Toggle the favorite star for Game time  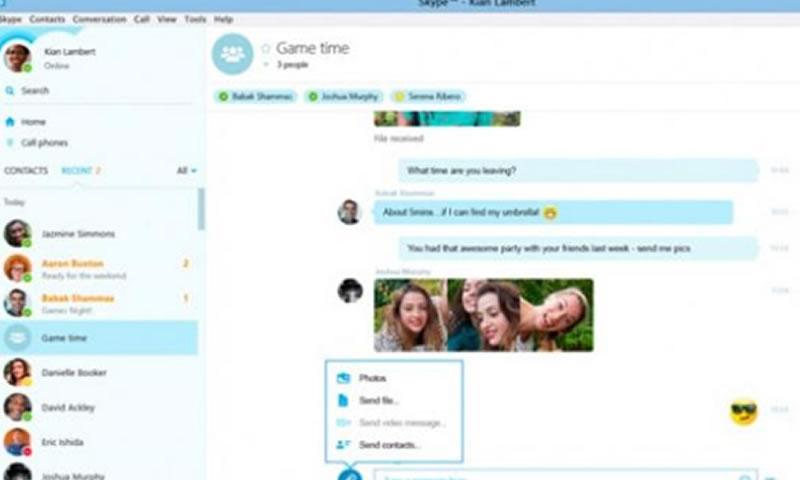[x=266, y=48]
